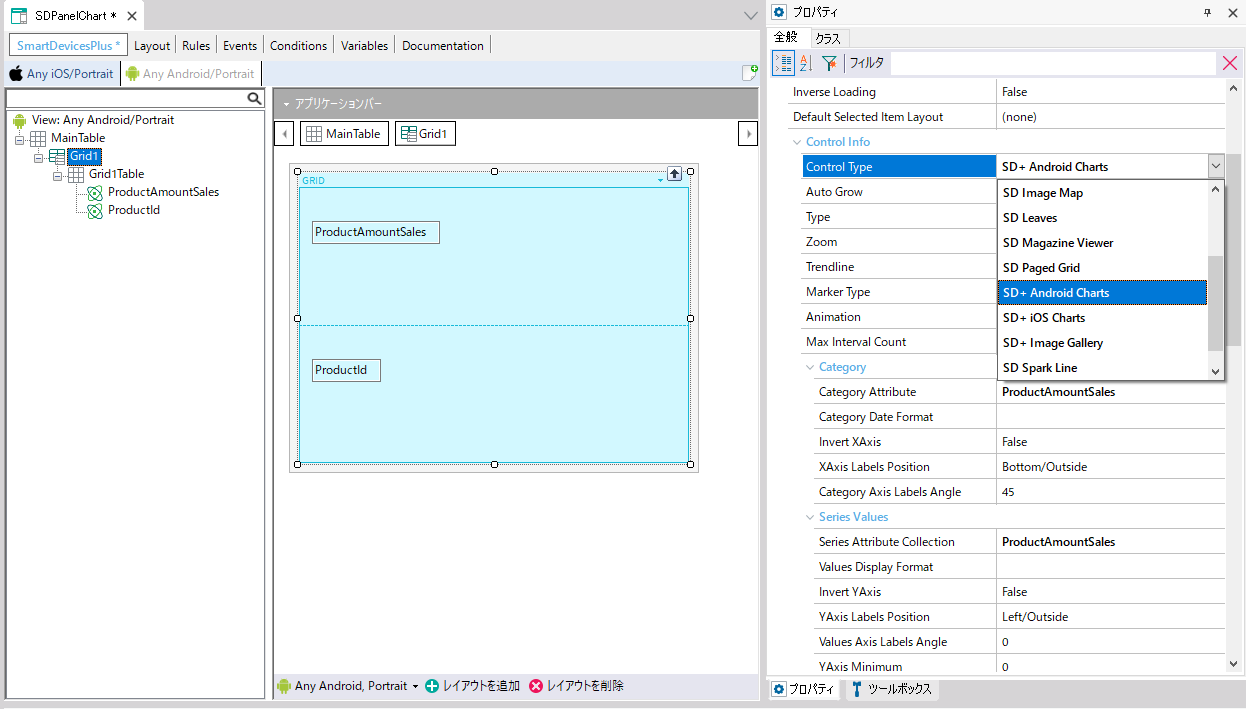Open the Layout tab
This screenshot has width=1246, height=709.
coord(152,45)
